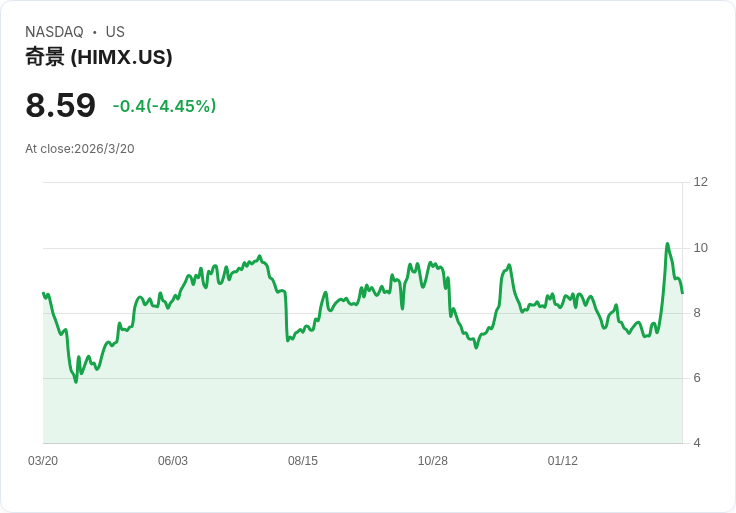Click the NASDAQ exchange label

pos(54,32)
